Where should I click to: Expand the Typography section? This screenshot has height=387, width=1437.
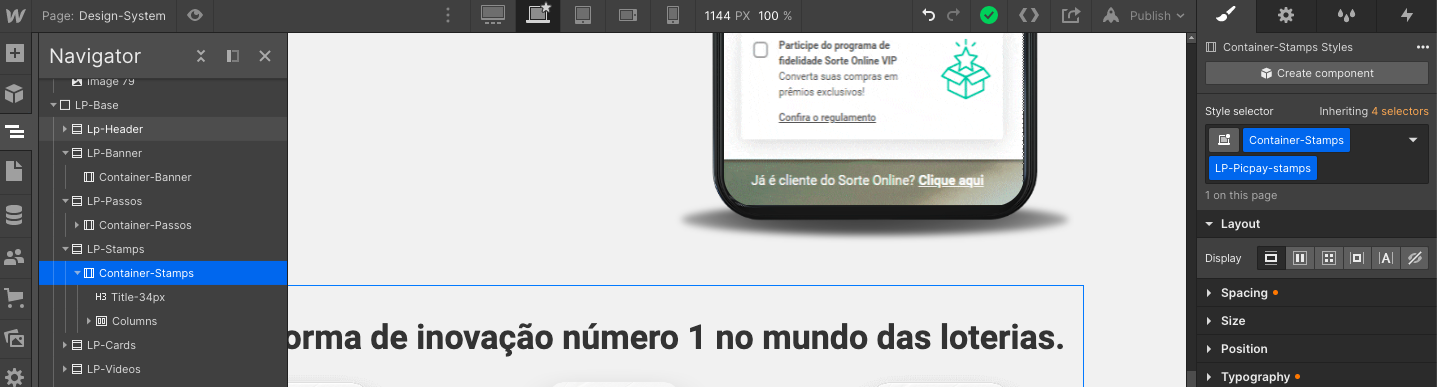click(x=1317, y=377)
